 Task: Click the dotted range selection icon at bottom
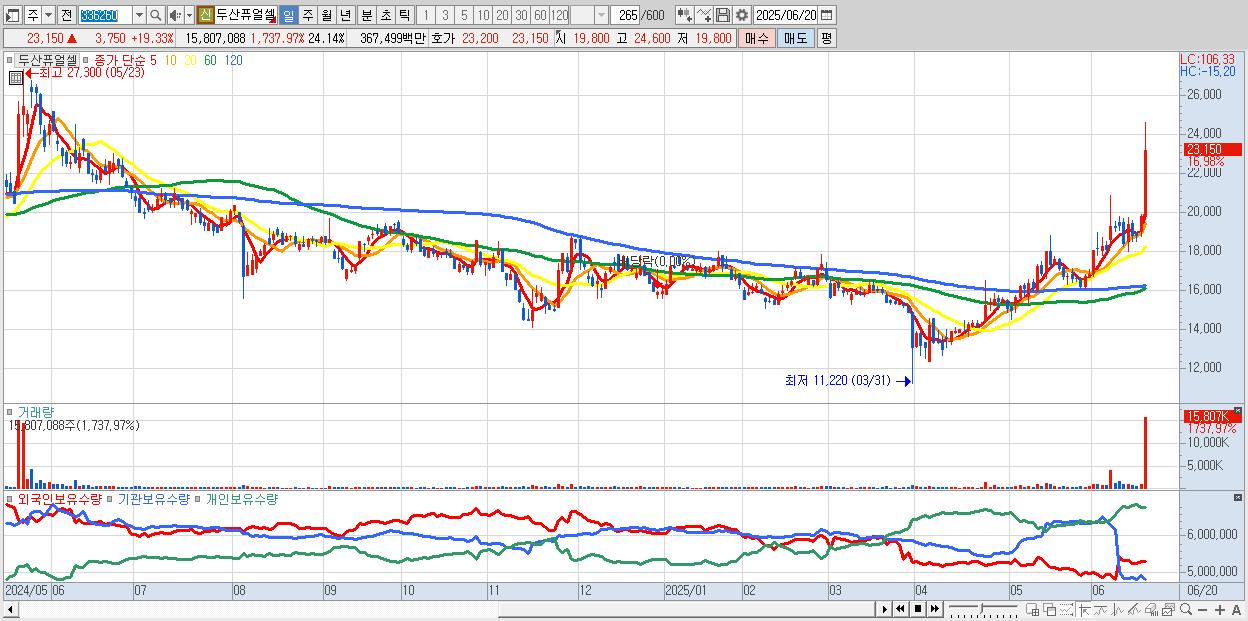tap(1066, 609)
